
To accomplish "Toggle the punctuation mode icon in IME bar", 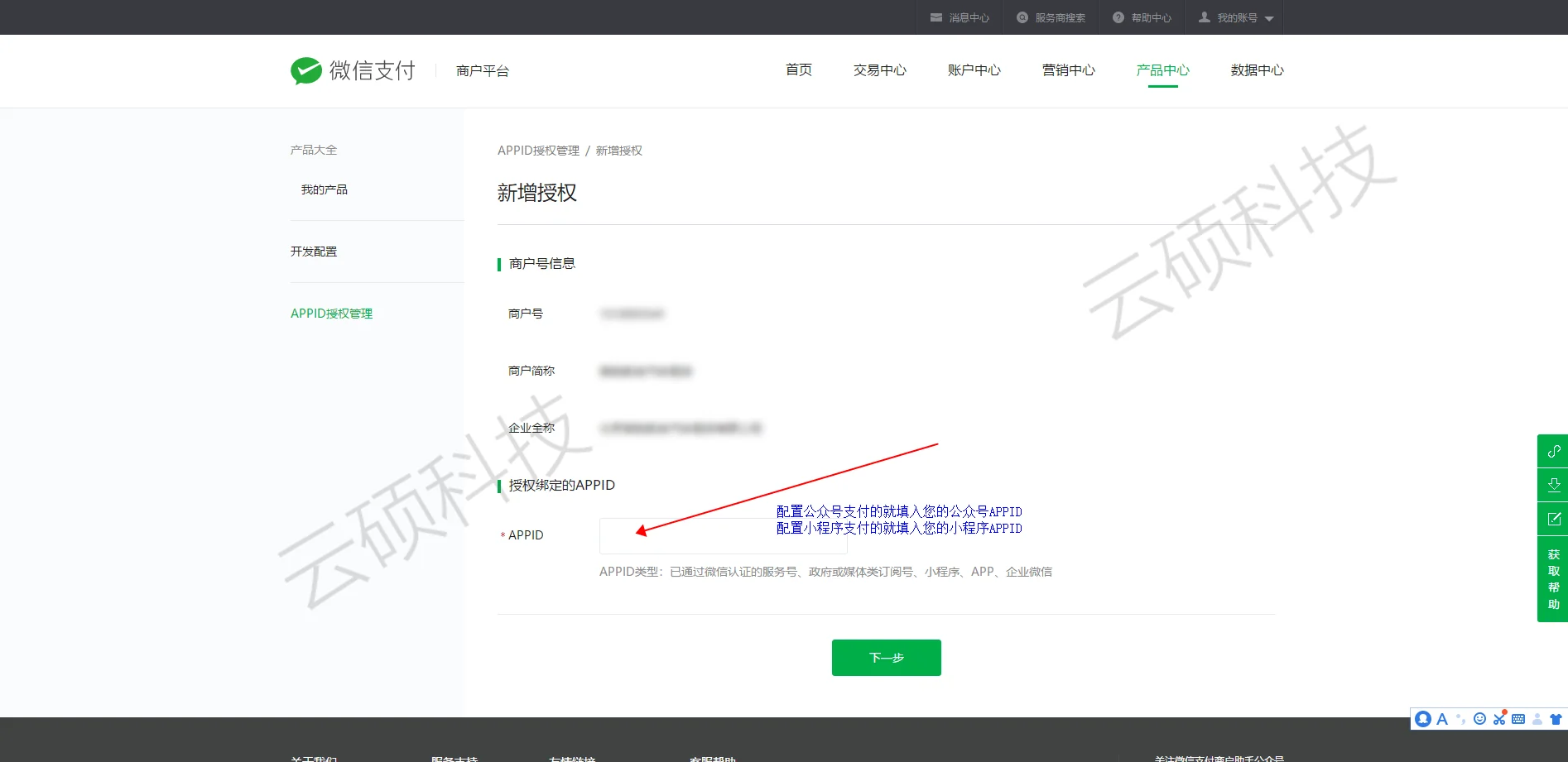I will point(1461,719).
